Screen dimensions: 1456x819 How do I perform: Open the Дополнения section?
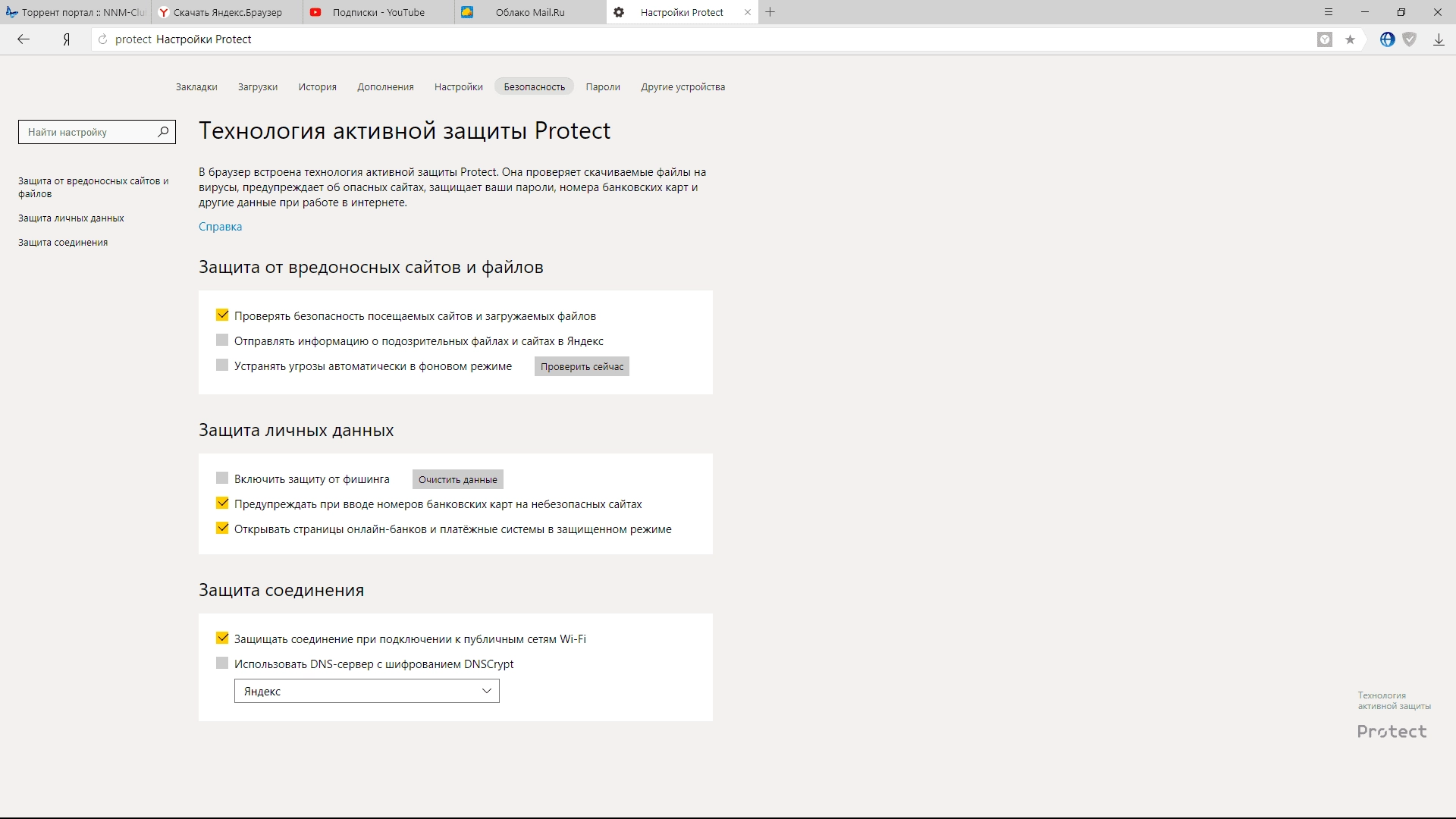(385, 87)
